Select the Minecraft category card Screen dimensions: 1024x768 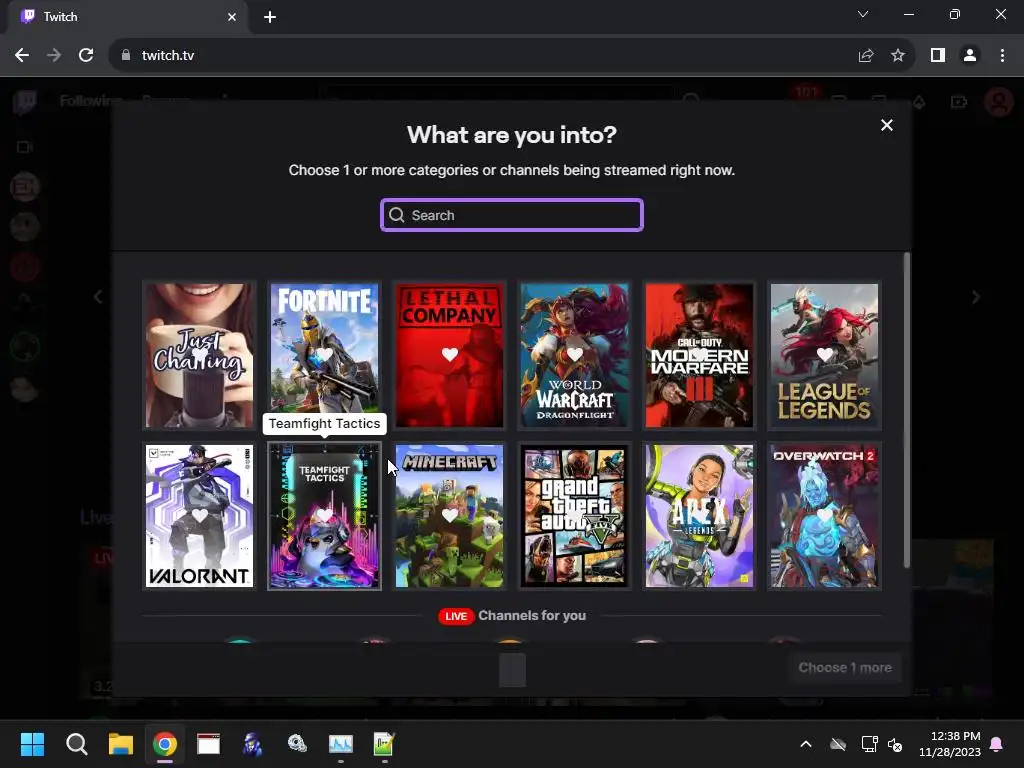[x=449, y=516]
